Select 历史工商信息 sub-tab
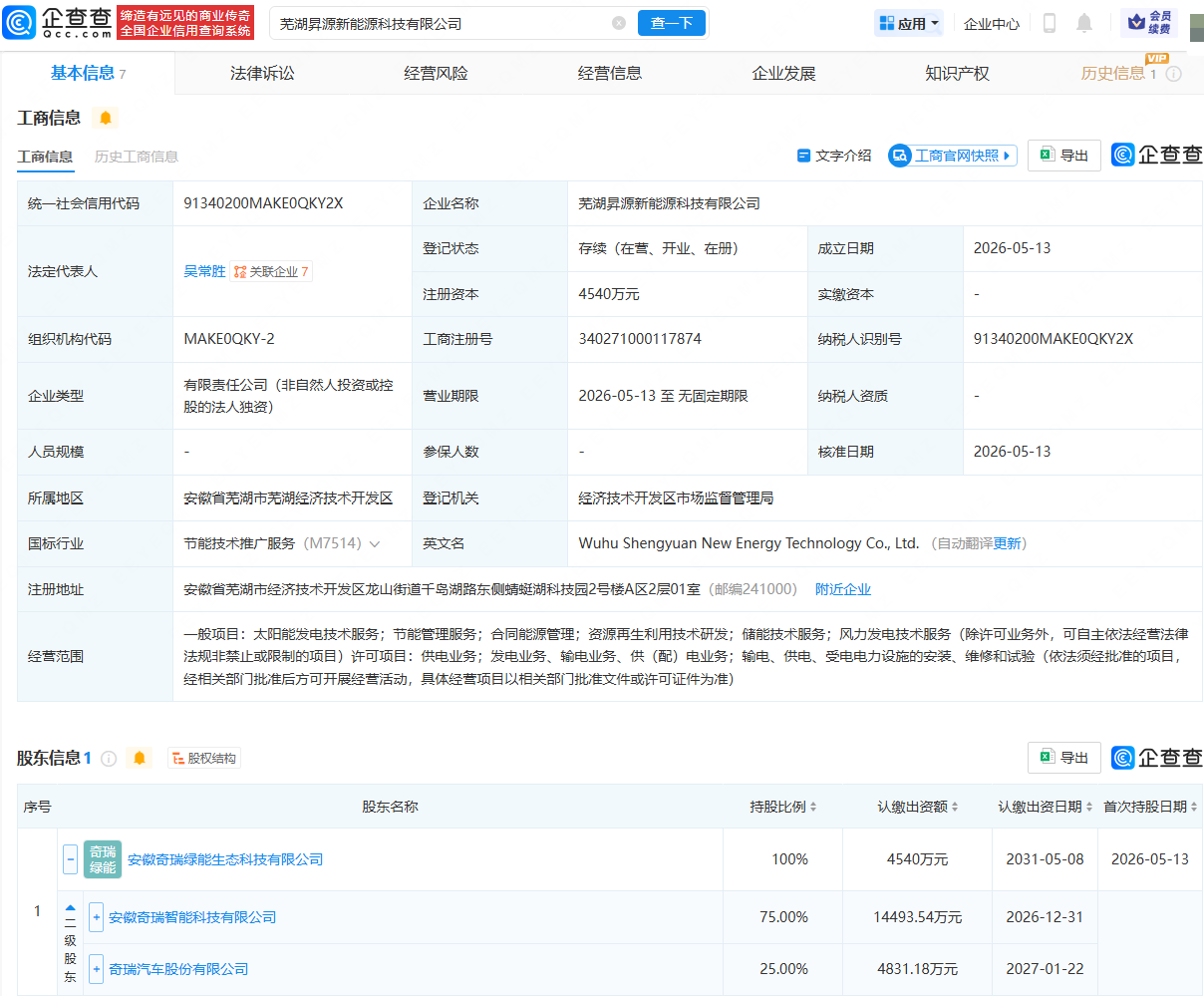The height and width of the screenshot is (996, 1204). [x=137, y=157]
